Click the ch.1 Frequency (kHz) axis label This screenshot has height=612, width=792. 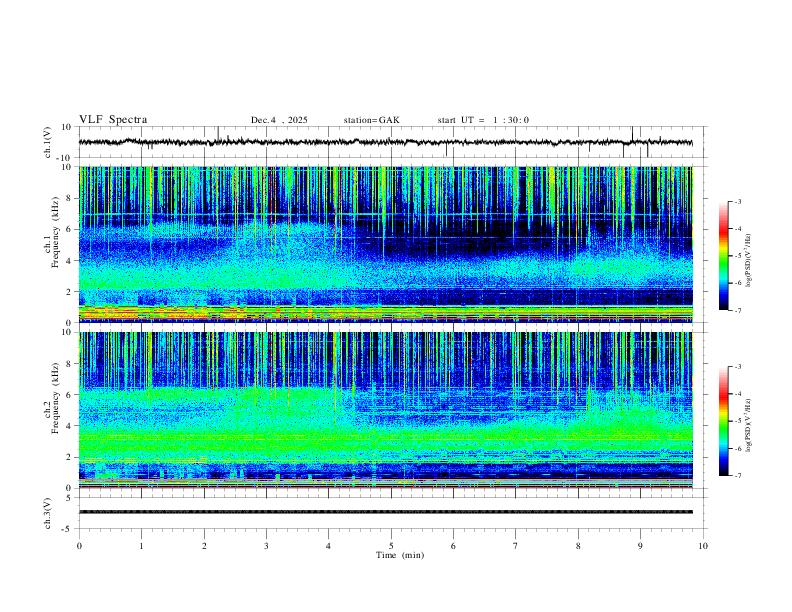click(51, 232)
